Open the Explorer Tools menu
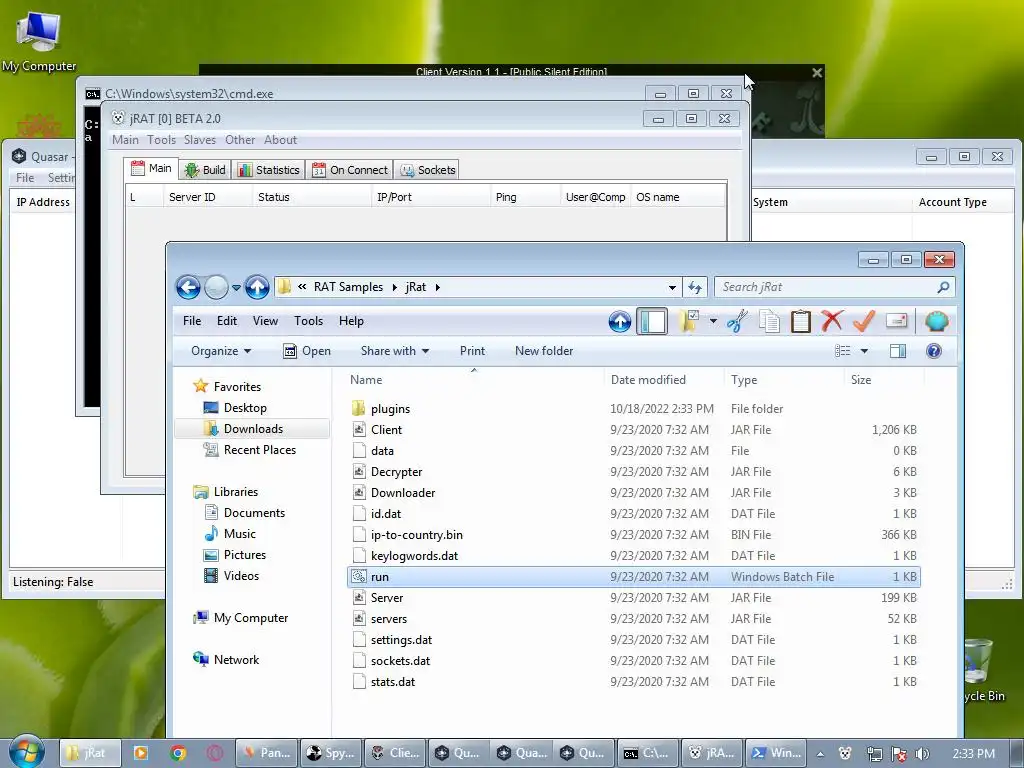 coord(308,321)
